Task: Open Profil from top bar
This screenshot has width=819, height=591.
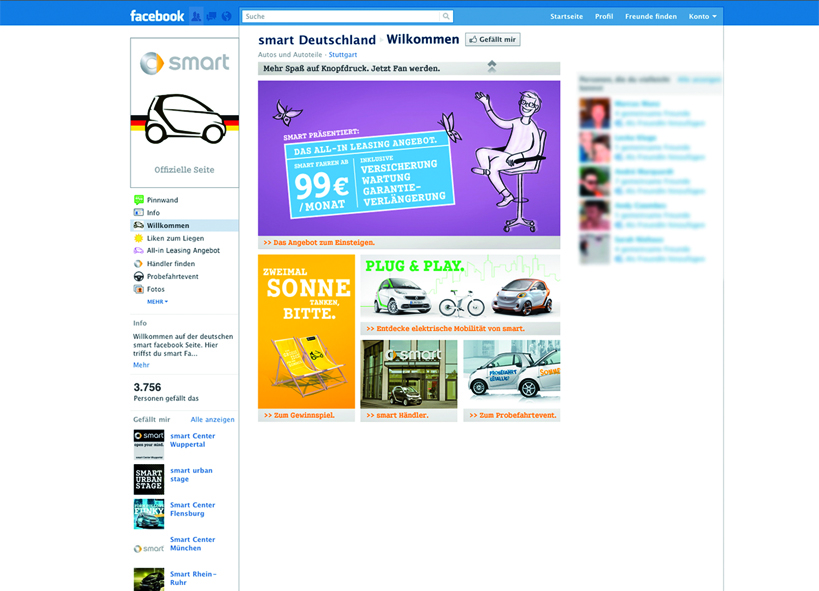Action: [604, 16]
